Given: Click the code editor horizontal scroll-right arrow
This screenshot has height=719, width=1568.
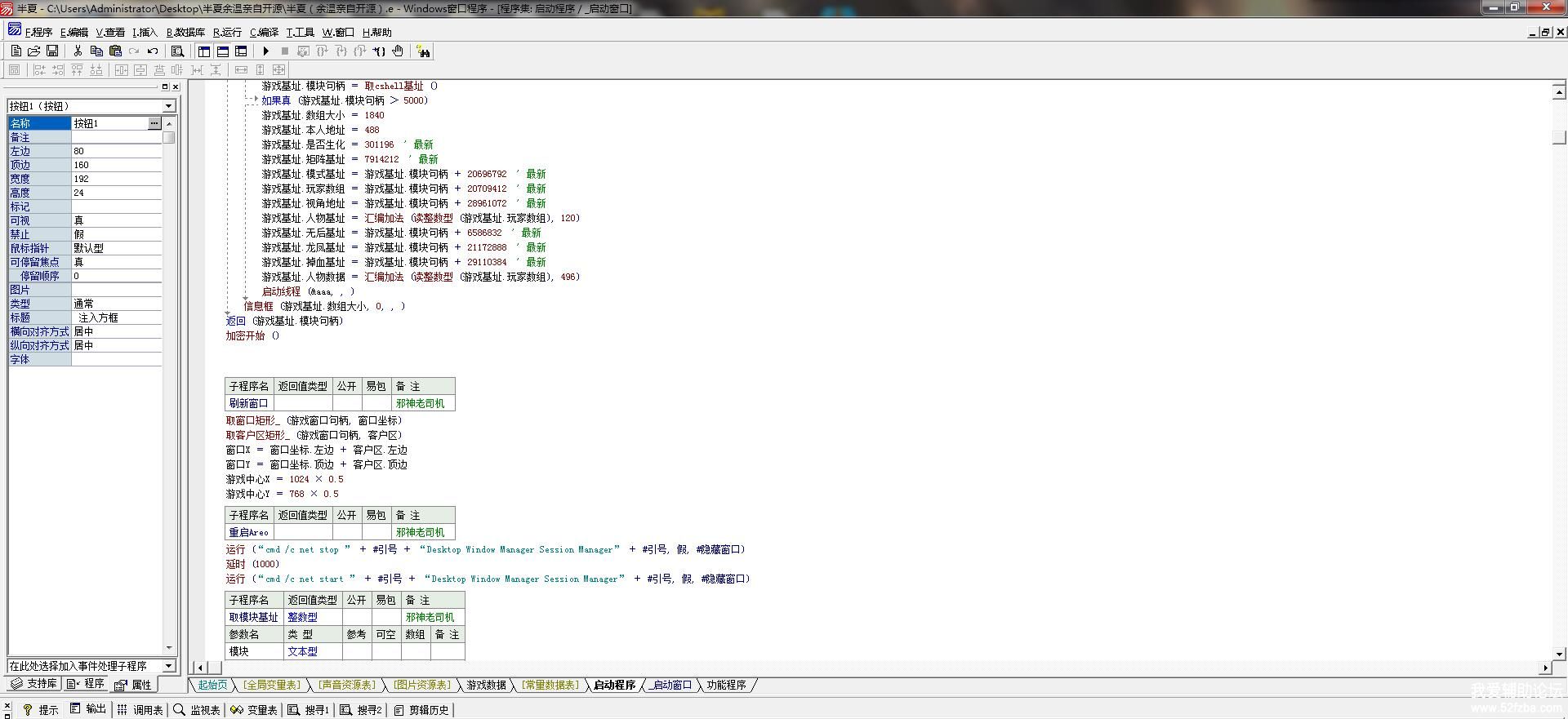Looking at the screenshot, I should tap(1545, 668).
